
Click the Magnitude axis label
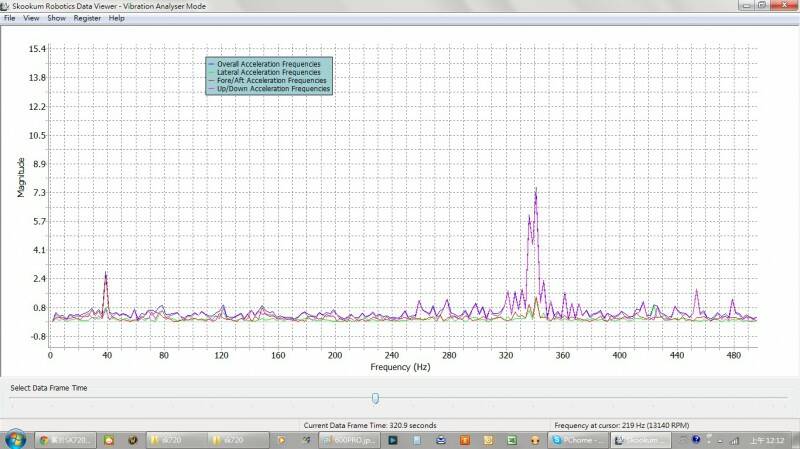pyautogui.click(x=21, y=177)
